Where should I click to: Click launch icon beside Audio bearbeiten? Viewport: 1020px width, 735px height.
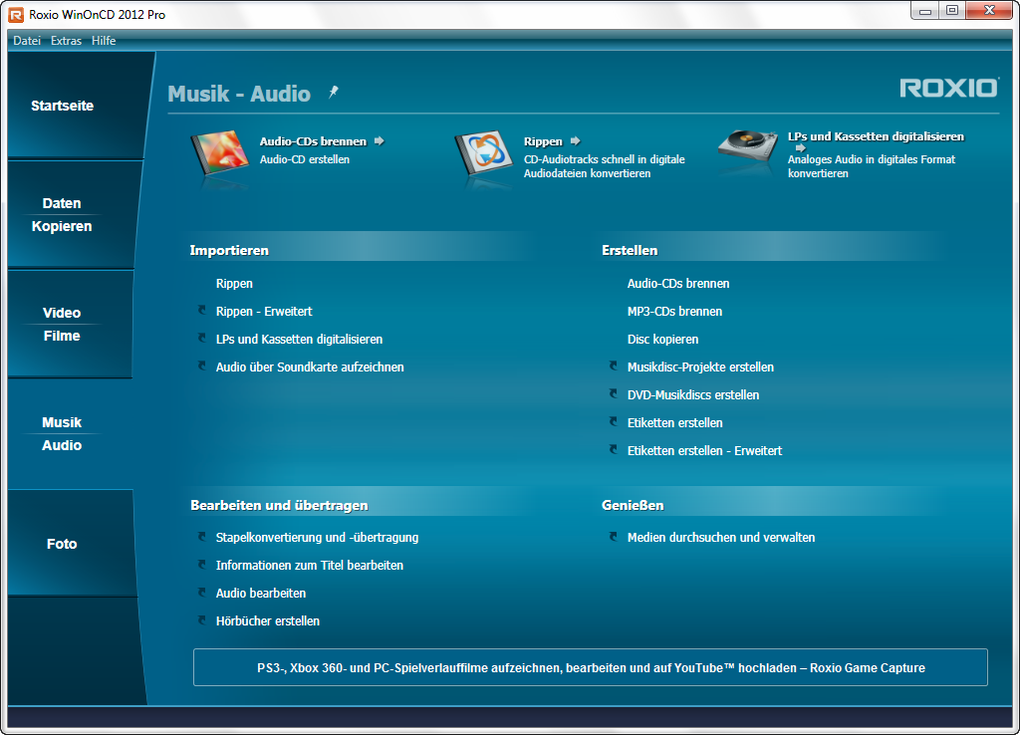202,593
